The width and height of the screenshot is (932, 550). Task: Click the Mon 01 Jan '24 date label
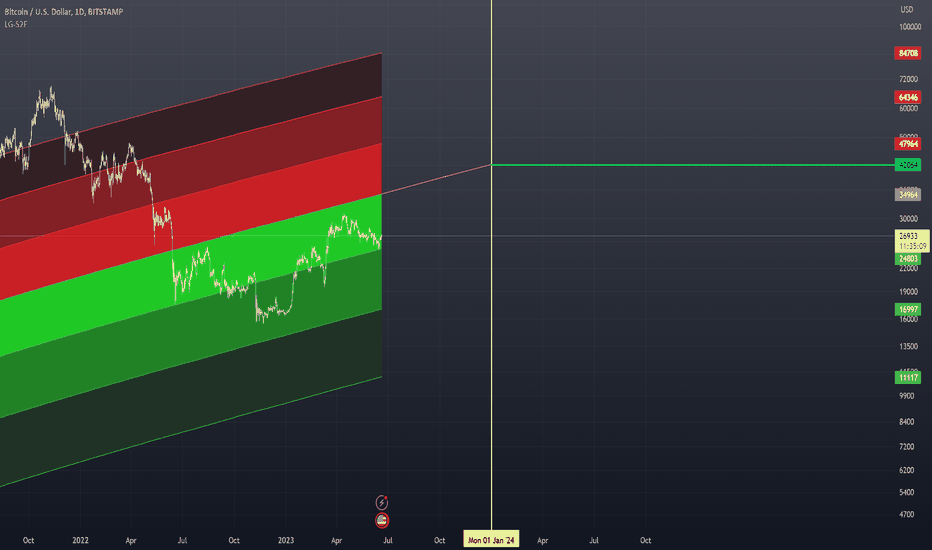[491, 540]
